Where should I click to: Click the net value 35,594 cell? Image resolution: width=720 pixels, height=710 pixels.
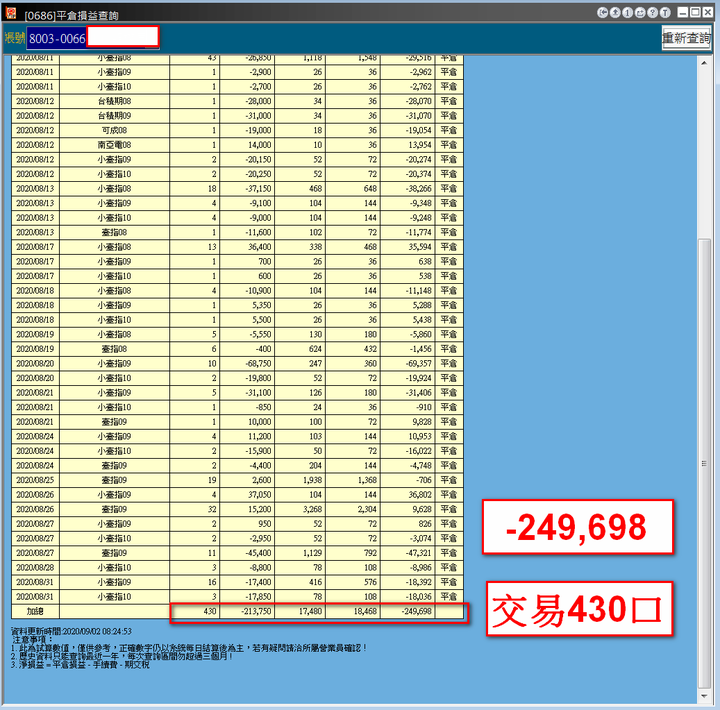pos(408,247)
